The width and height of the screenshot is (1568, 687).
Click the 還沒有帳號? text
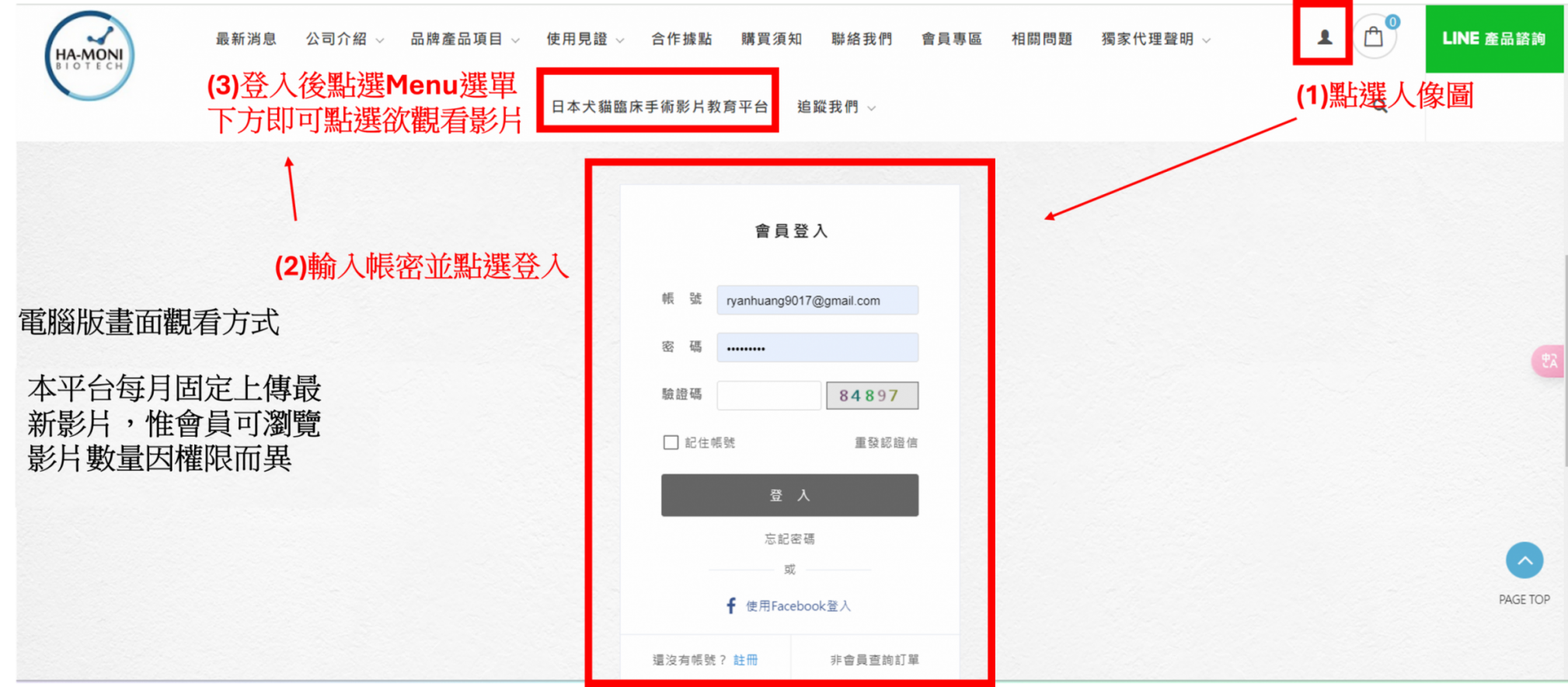[689, 660]
